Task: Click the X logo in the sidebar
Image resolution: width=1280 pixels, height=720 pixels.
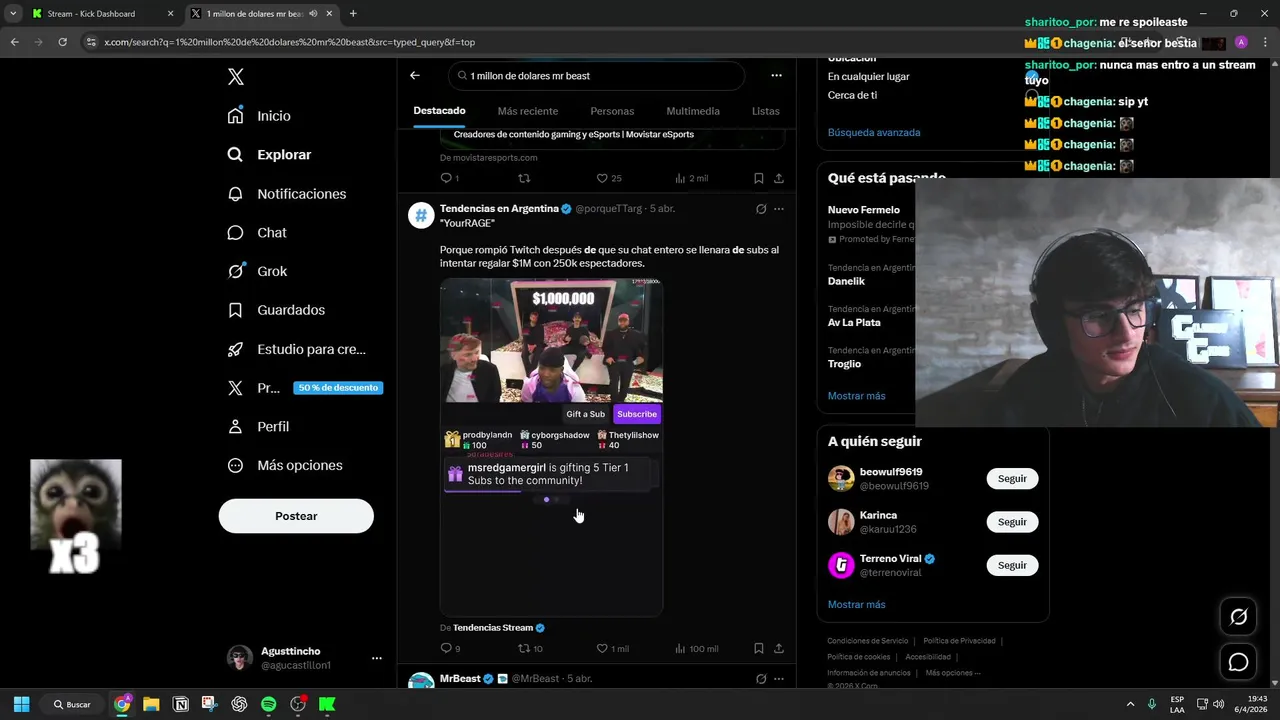Action: (236, 77)
